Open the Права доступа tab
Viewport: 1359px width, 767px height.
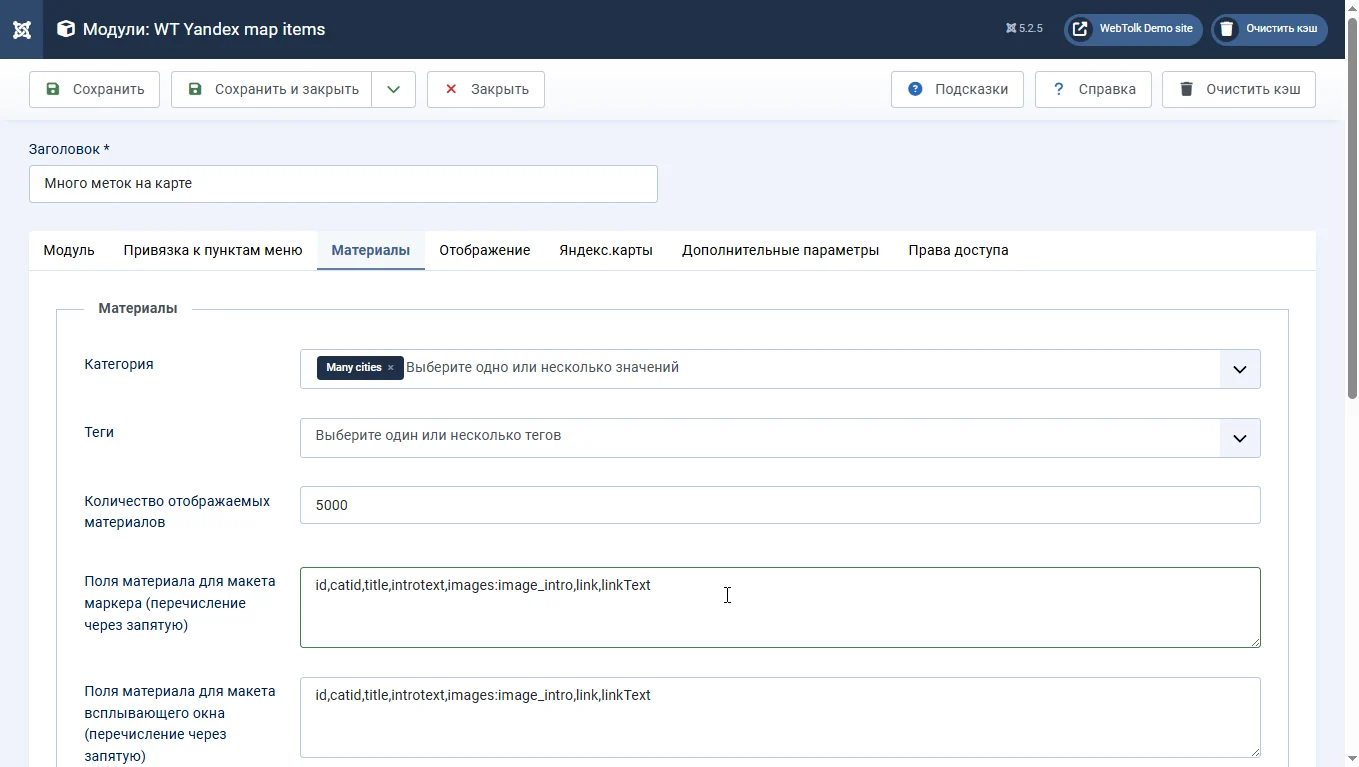(x=958, y=250)
